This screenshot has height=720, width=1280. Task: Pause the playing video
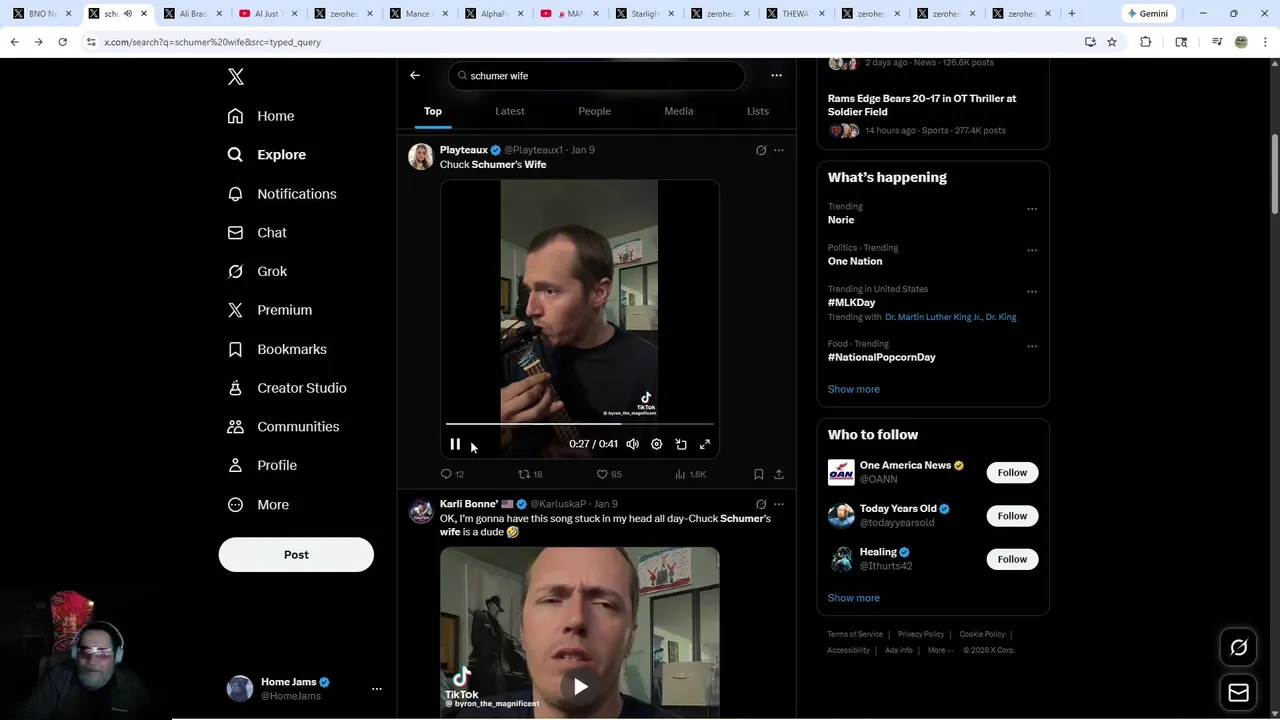click(455, 444)
